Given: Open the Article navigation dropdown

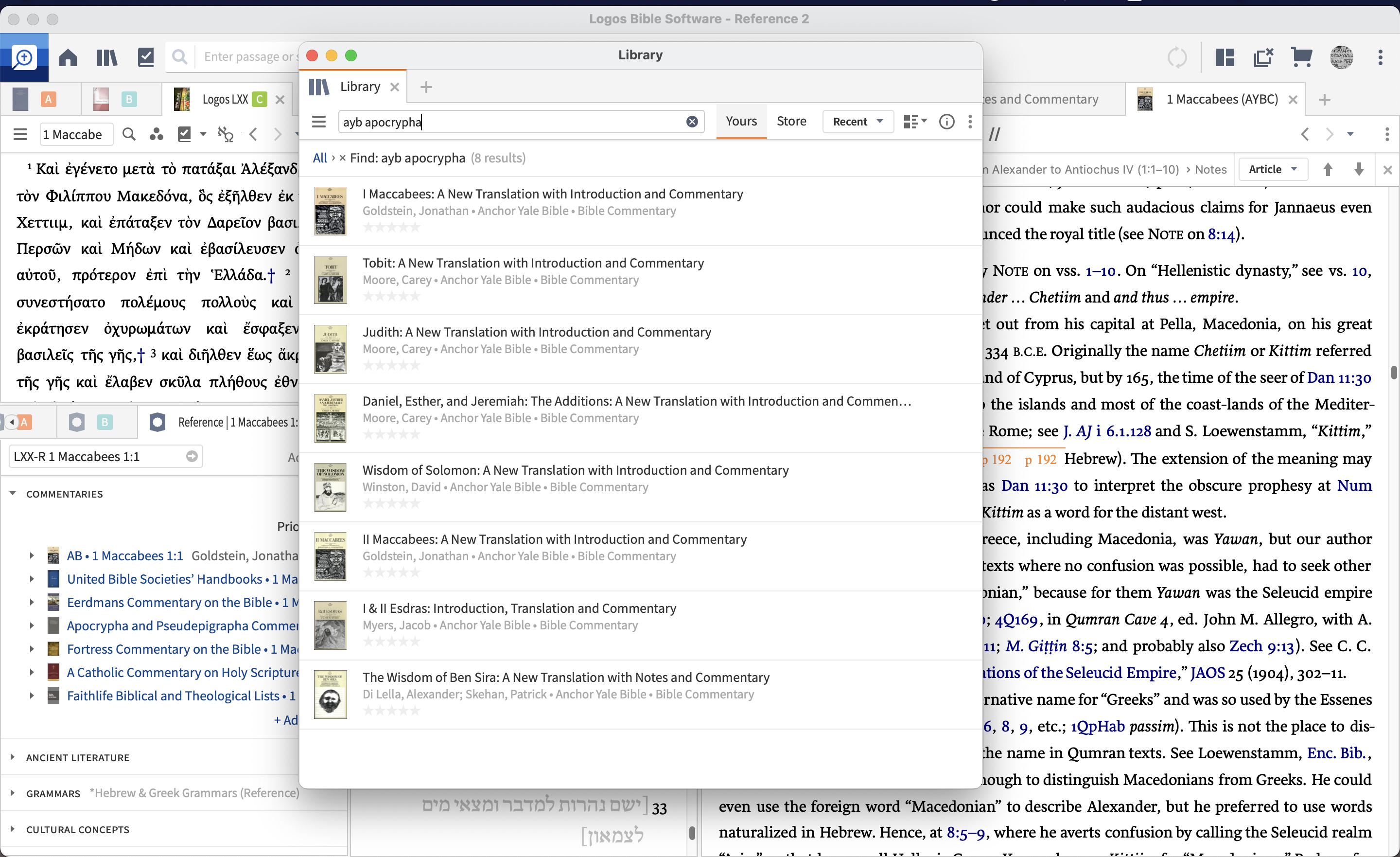Looking at the screenshot, I should [1273, 169].
